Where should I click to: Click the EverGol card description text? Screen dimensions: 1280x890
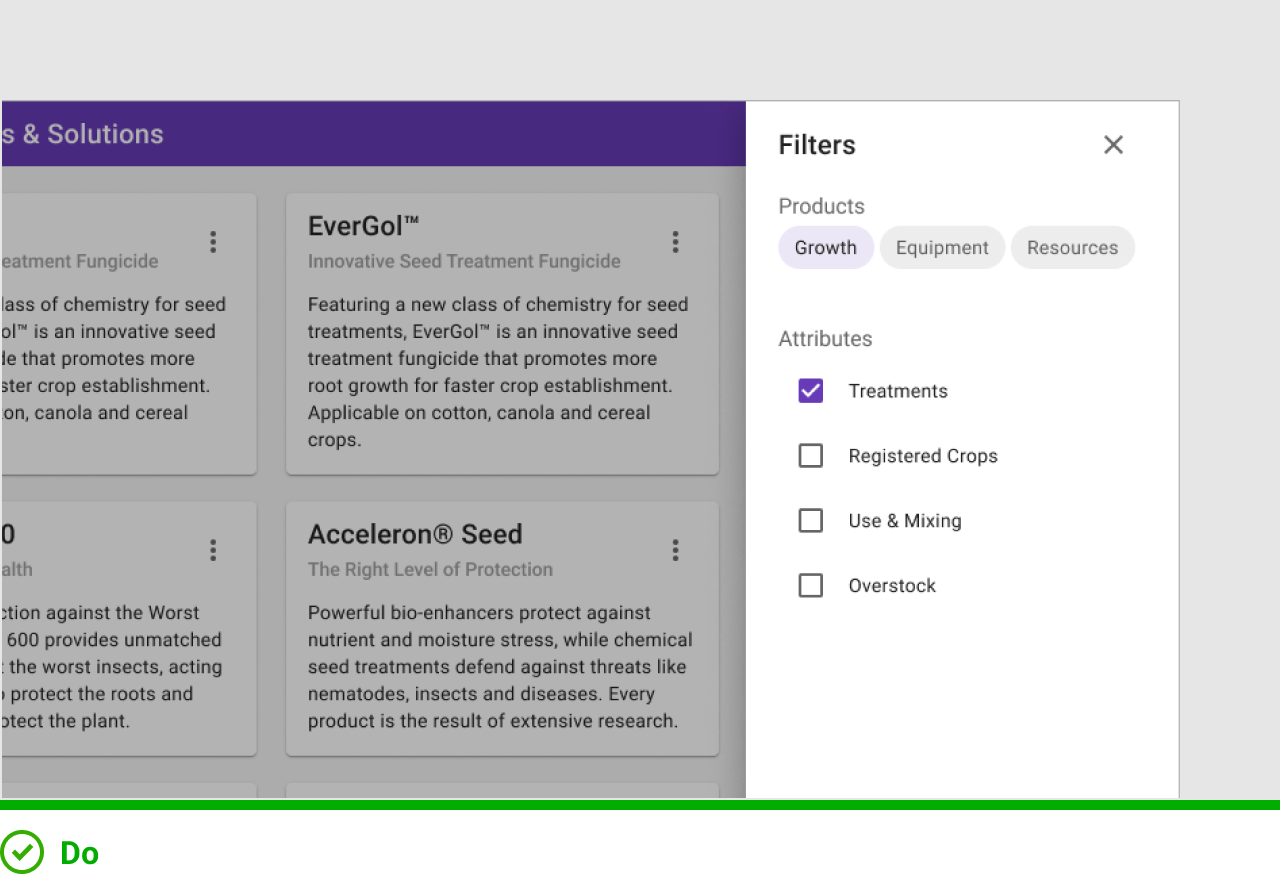coord(498,372)
